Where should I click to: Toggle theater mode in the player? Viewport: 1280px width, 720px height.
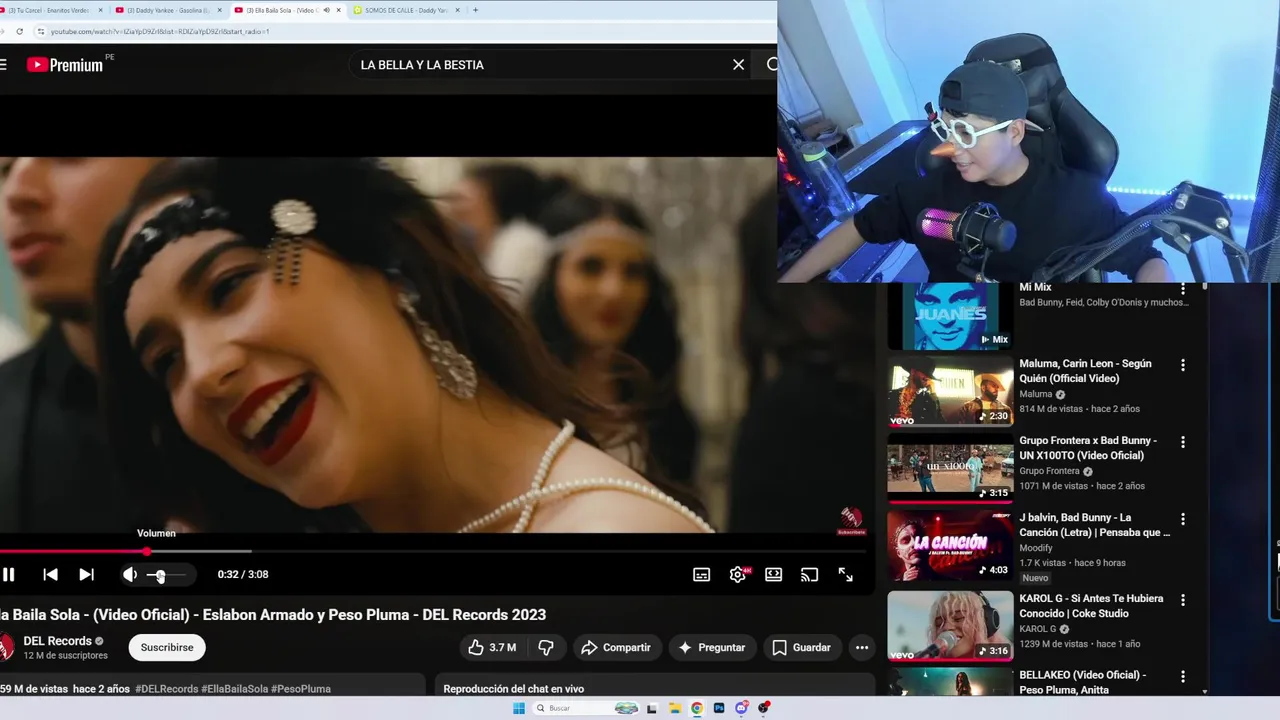[x=774, y=574]
